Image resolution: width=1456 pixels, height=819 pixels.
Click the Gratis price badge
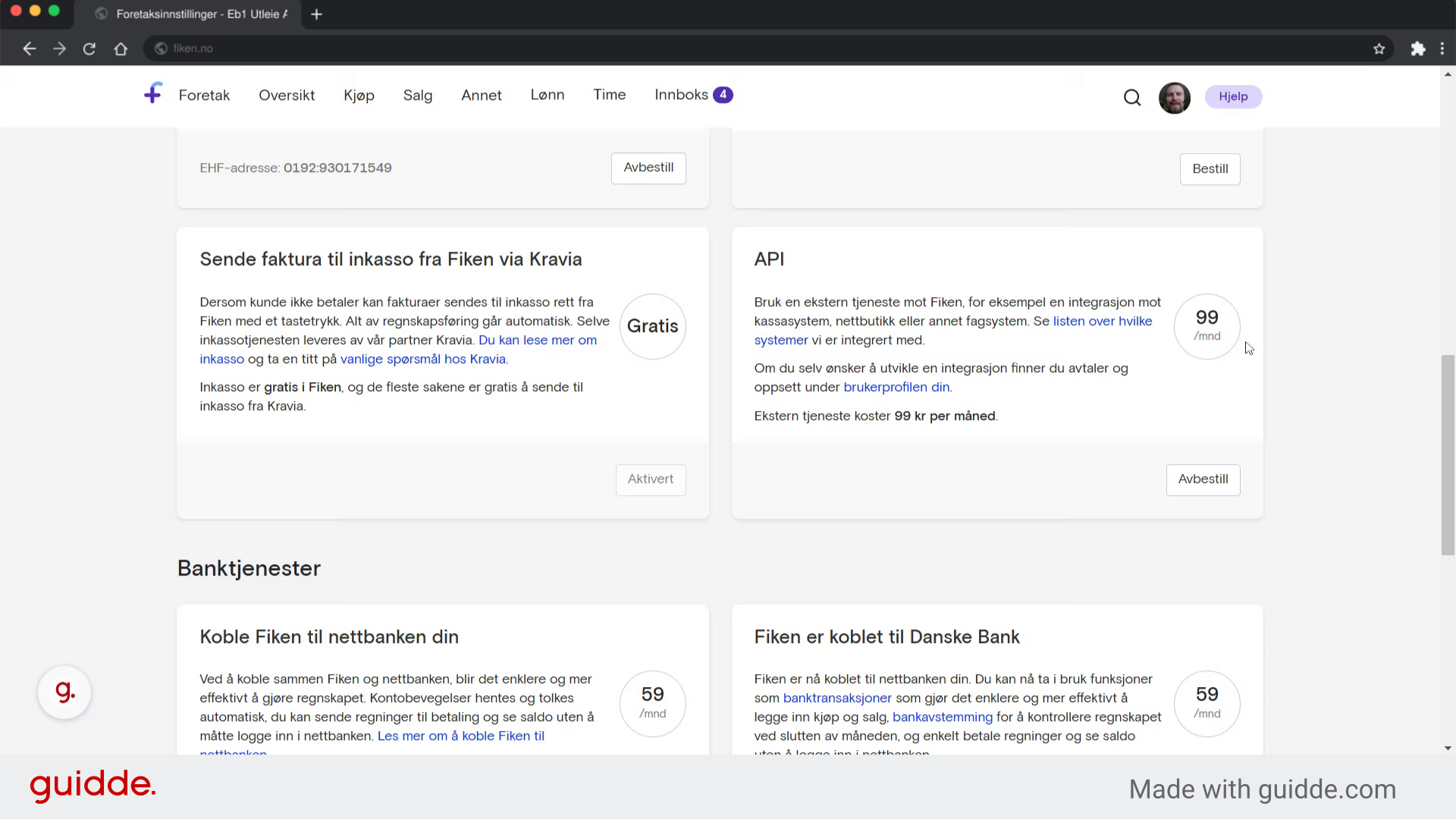653,326
